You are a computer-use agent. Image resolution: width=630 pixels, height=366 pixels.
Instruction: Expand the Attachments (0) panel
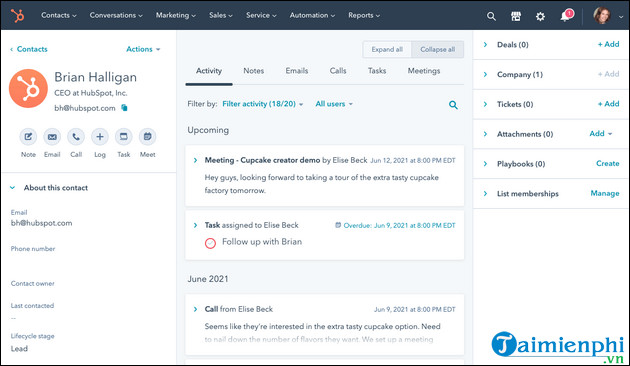click(x=485, y=134)
